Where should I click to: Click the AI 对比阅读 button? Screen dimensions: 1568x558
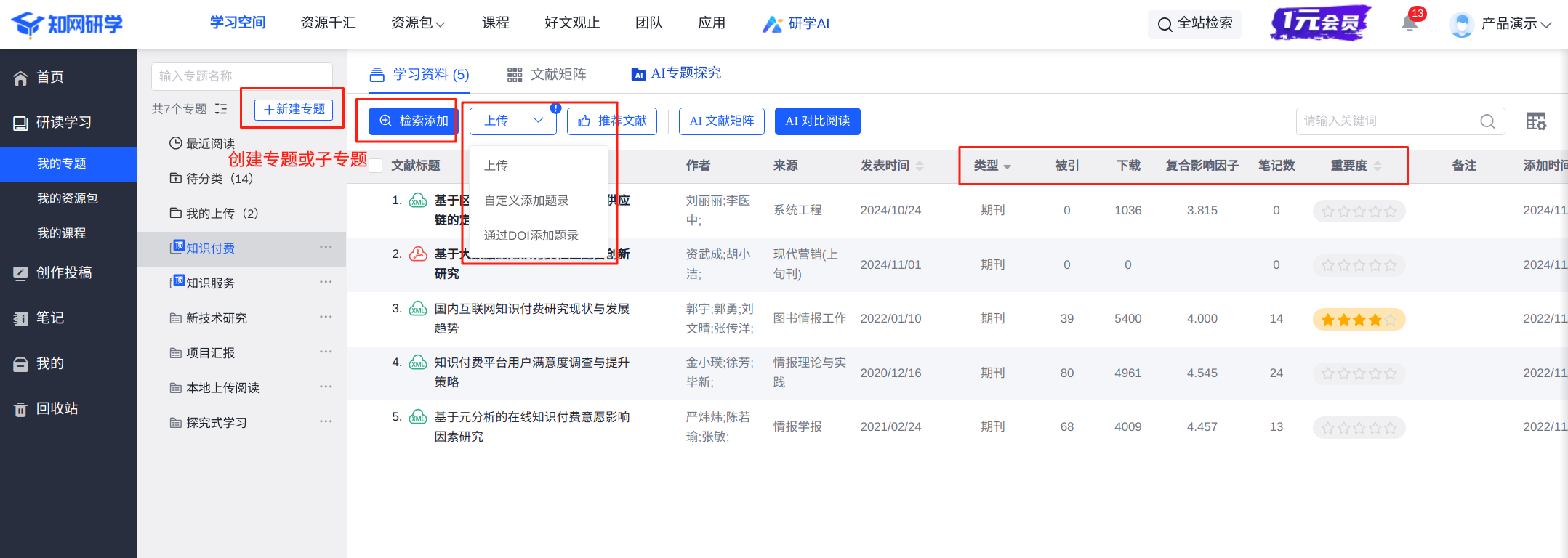pyautogui.click(x=817, y=121)
